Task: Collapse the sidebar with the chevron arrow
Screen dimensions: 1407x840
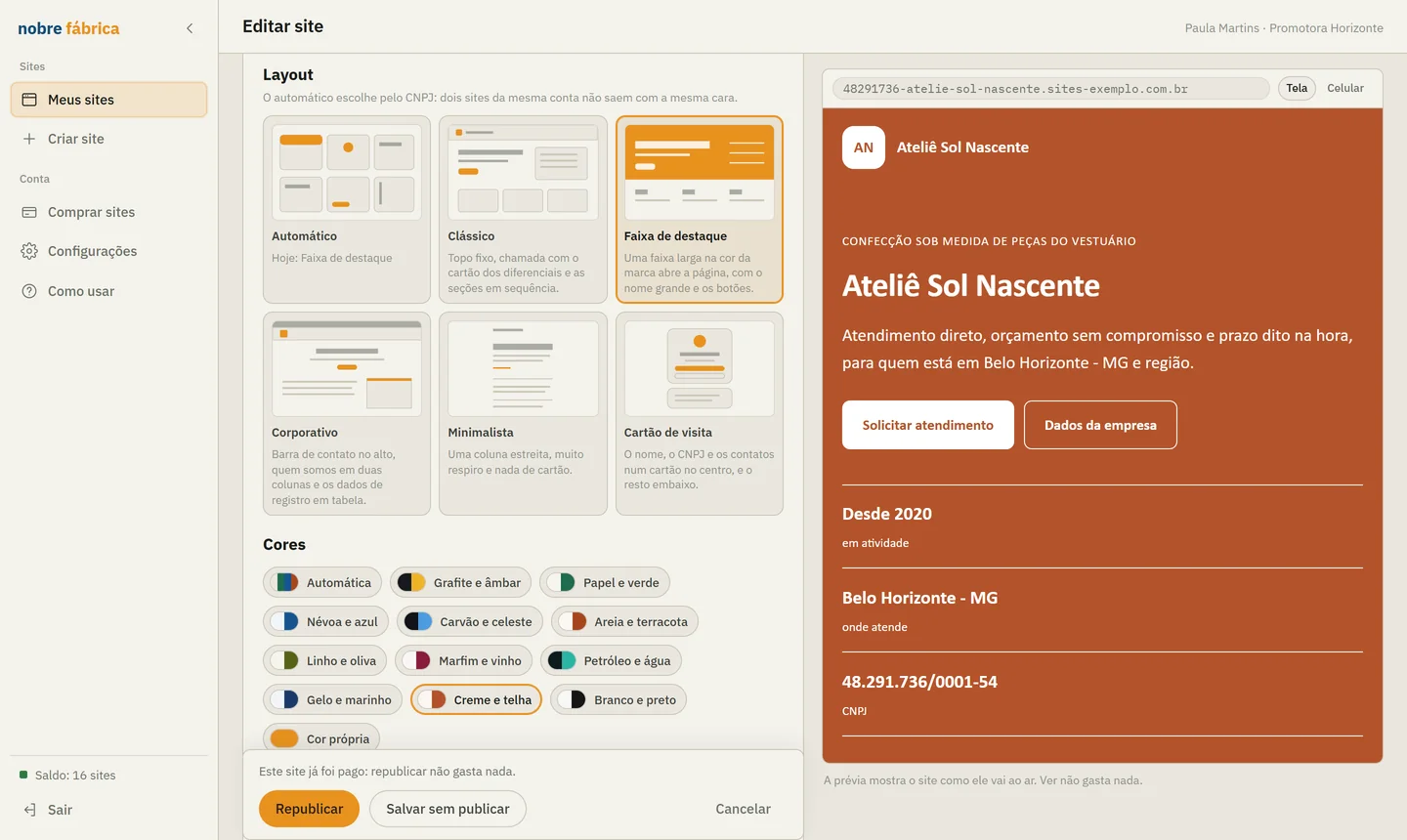Action: tap(190, 28)
